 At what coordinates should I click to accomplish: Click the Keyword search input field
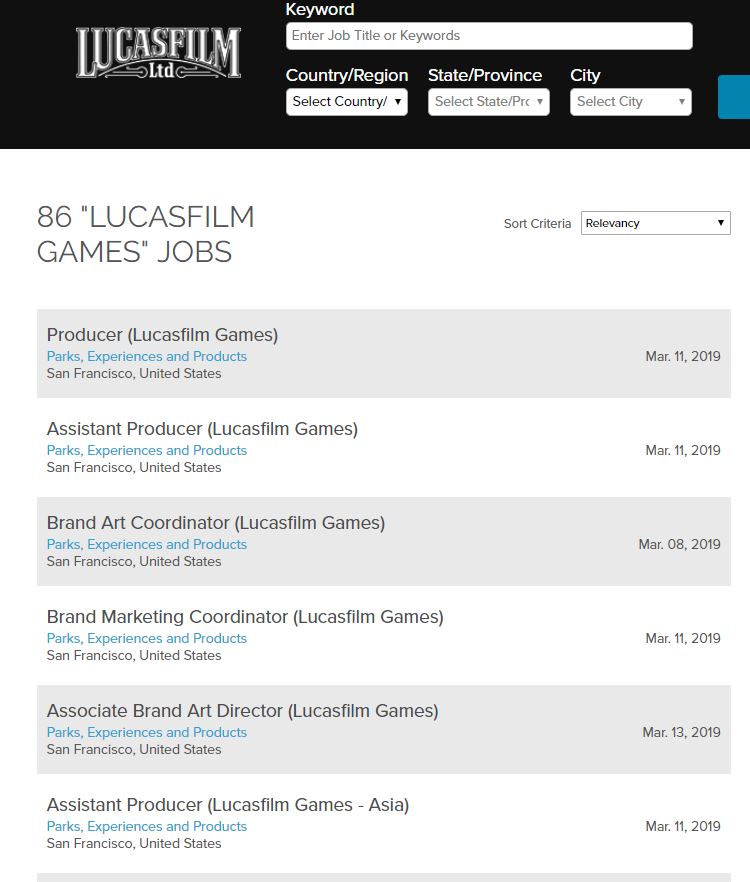pos(488,36)
